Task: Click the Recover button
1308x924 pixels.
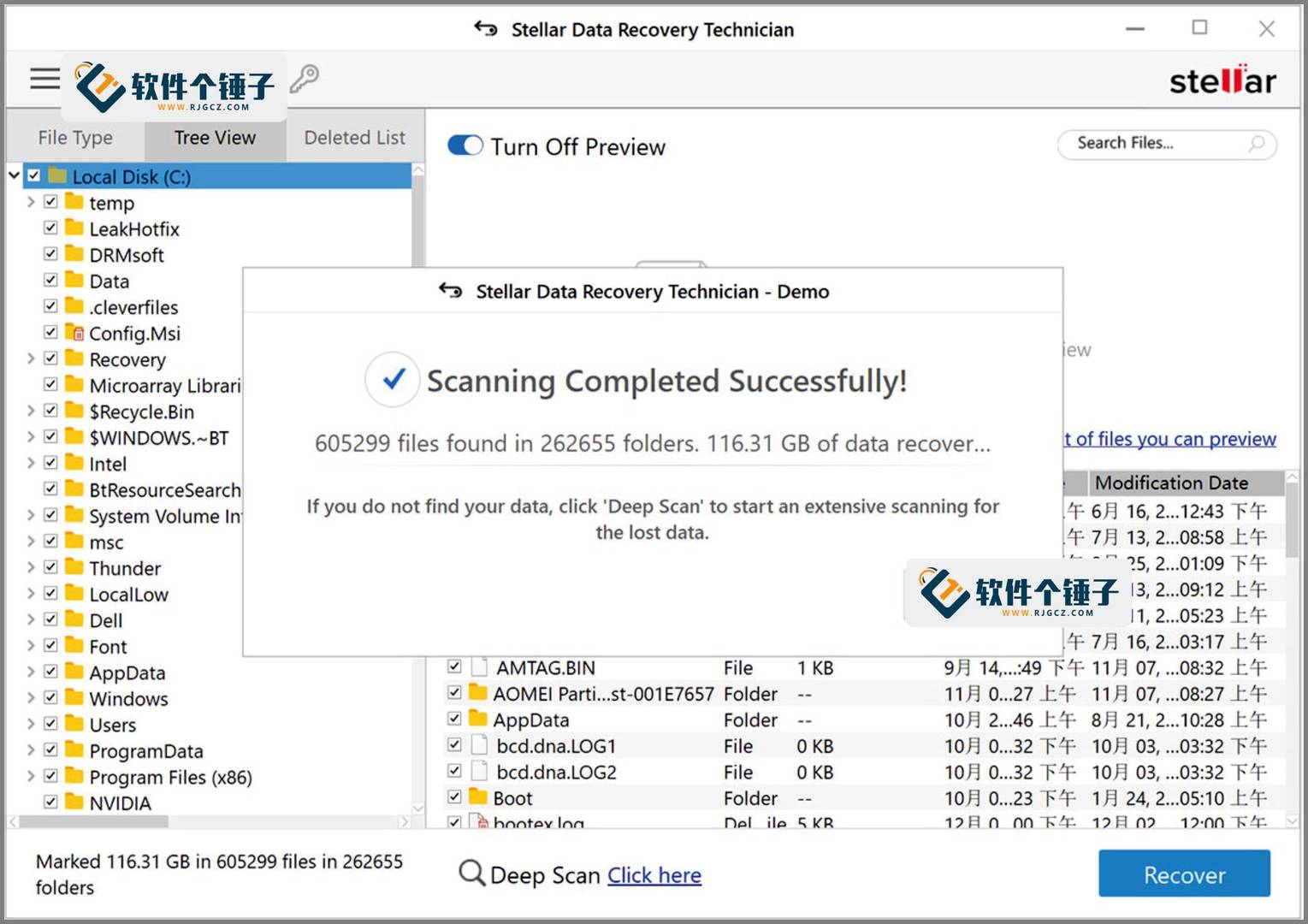Action: pyautogui.click(x=1184, y=874)
